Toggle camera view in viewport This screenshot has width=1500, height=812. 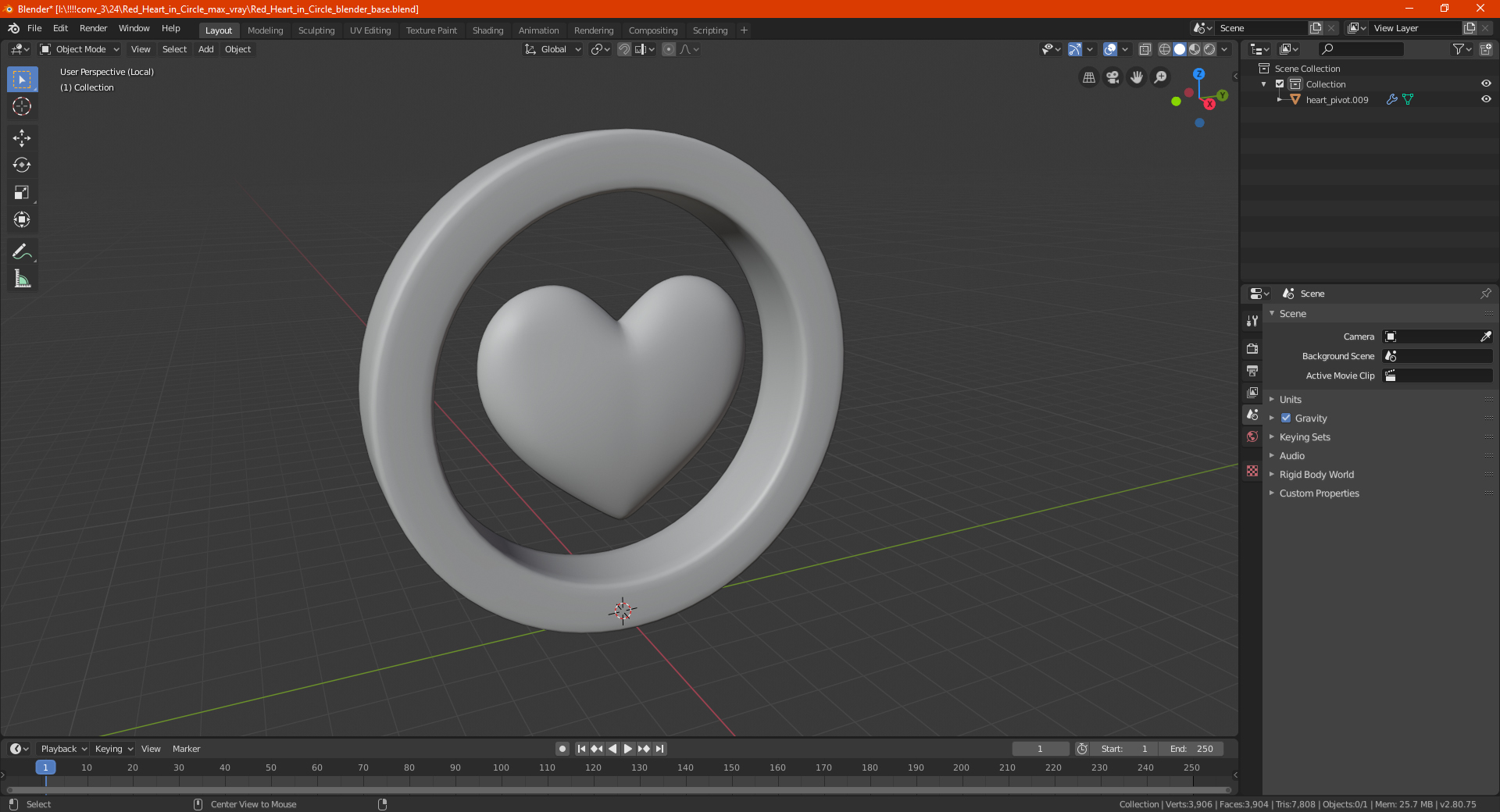(x=1112, y=77)
